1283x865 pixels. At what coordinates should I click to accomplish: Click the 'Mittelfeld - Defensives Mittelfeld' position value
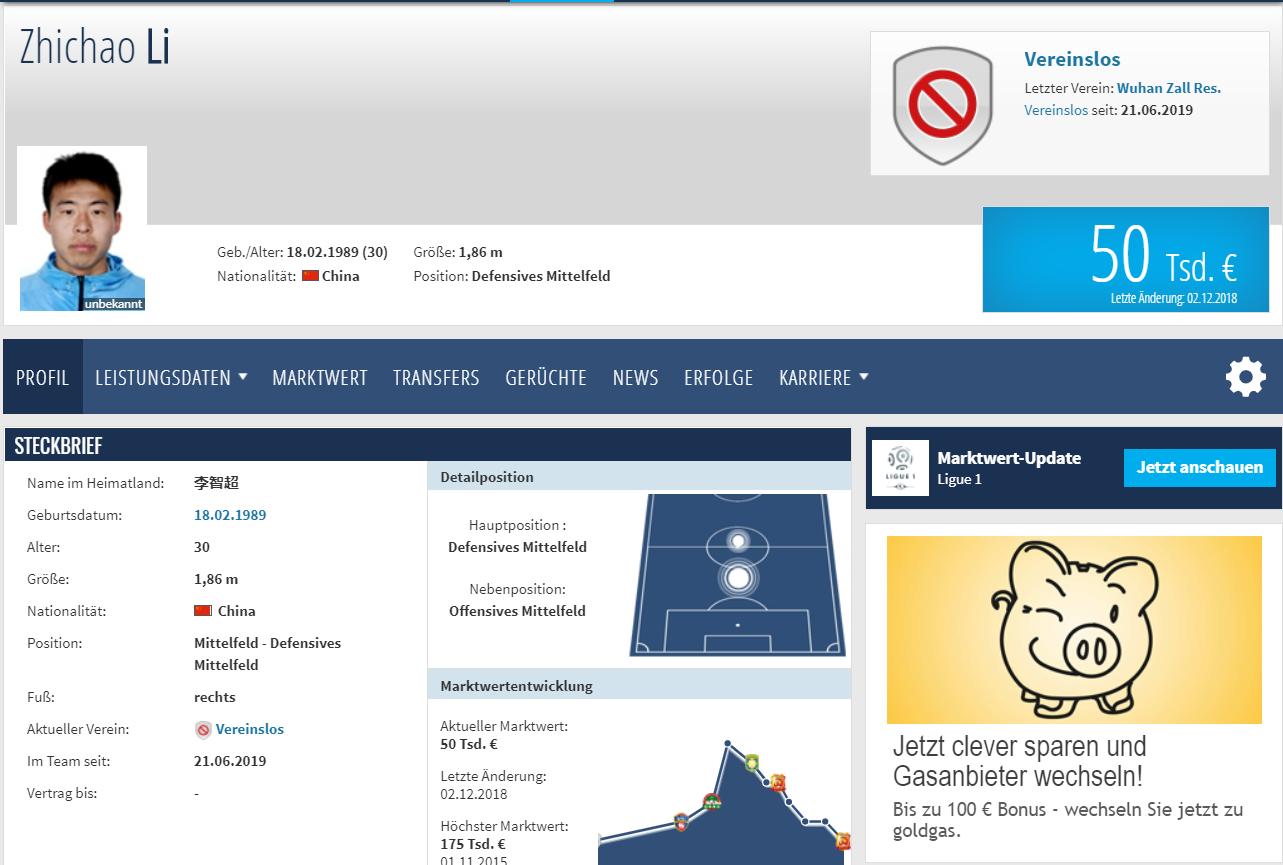[267, 654]
